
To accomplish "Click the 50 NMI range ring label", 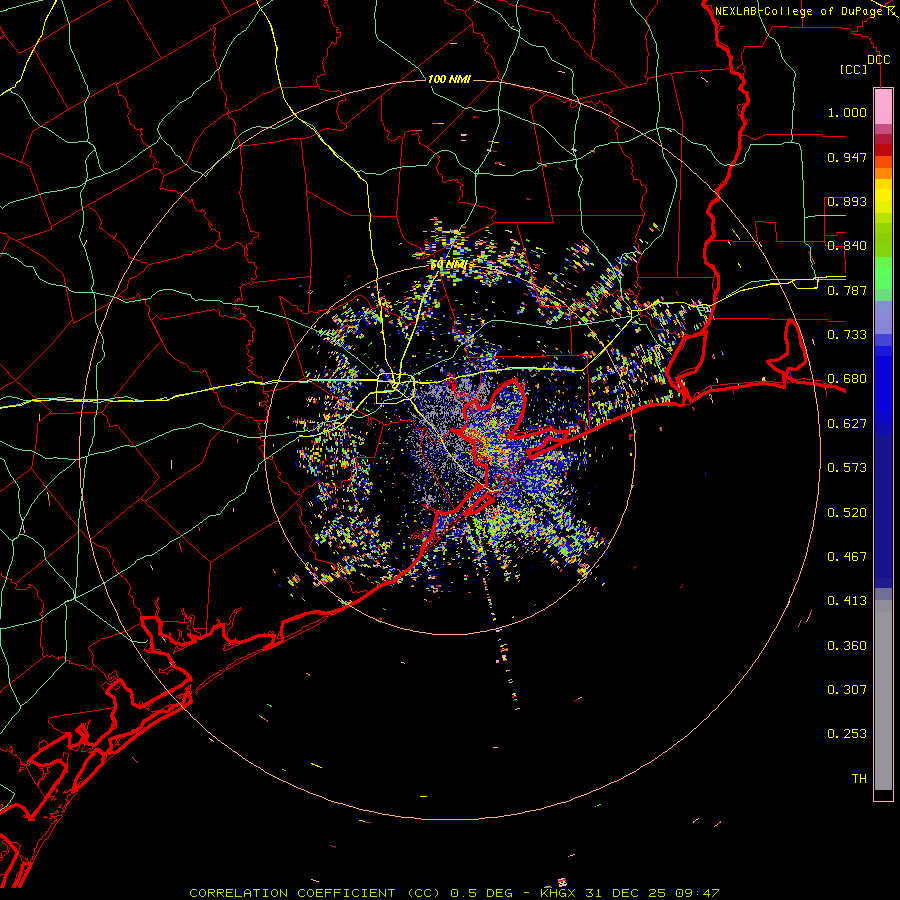I will tap(449, 265).
